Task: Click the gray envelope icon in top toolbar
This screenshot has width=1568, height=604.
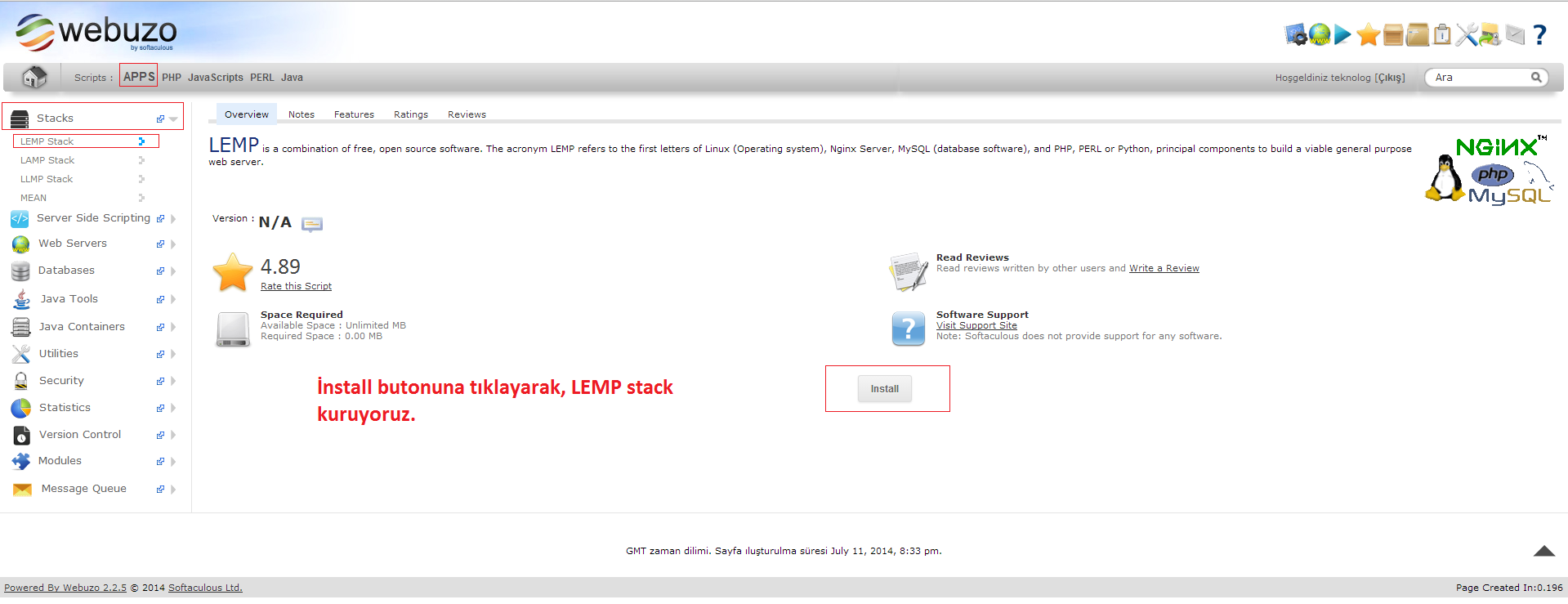Action: [1515, 34]
